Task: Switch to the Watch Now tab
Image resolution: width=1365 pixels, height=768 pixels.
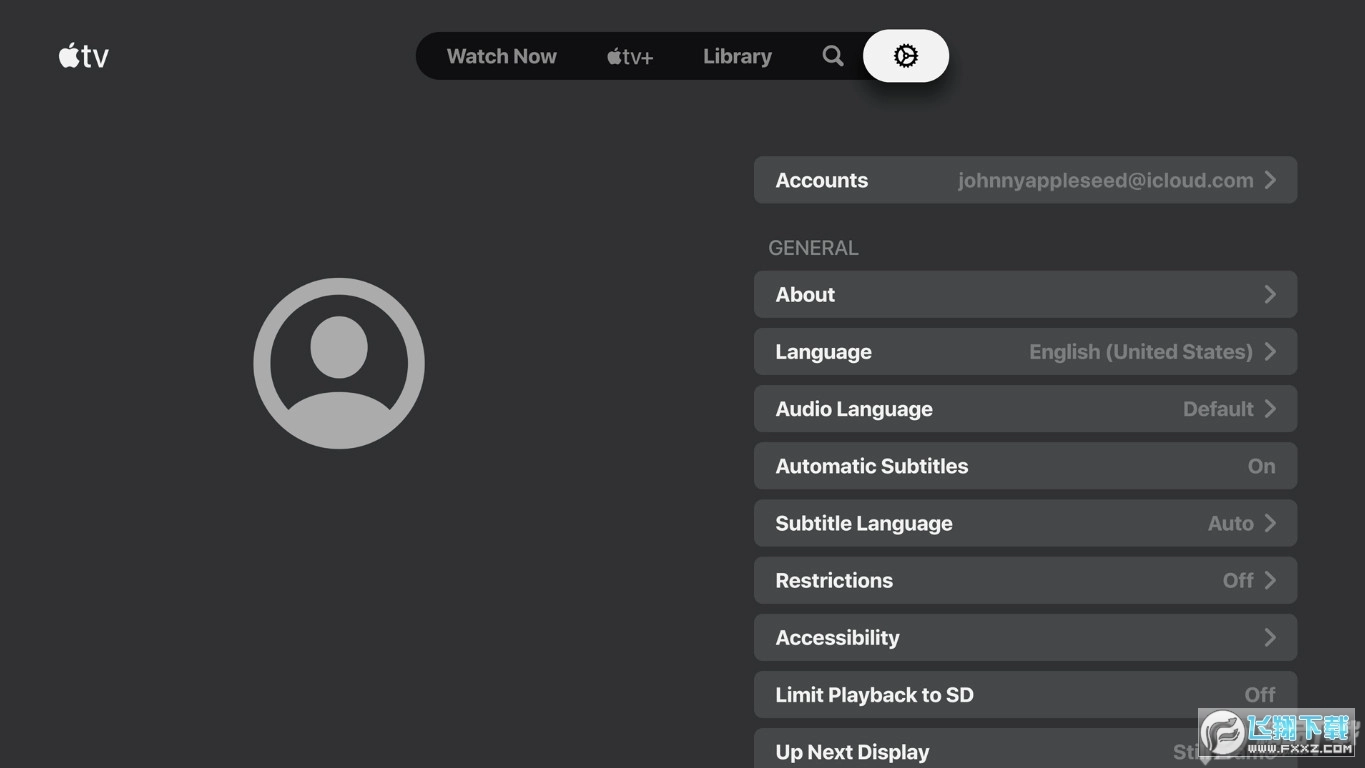Action: coord(501,57)
